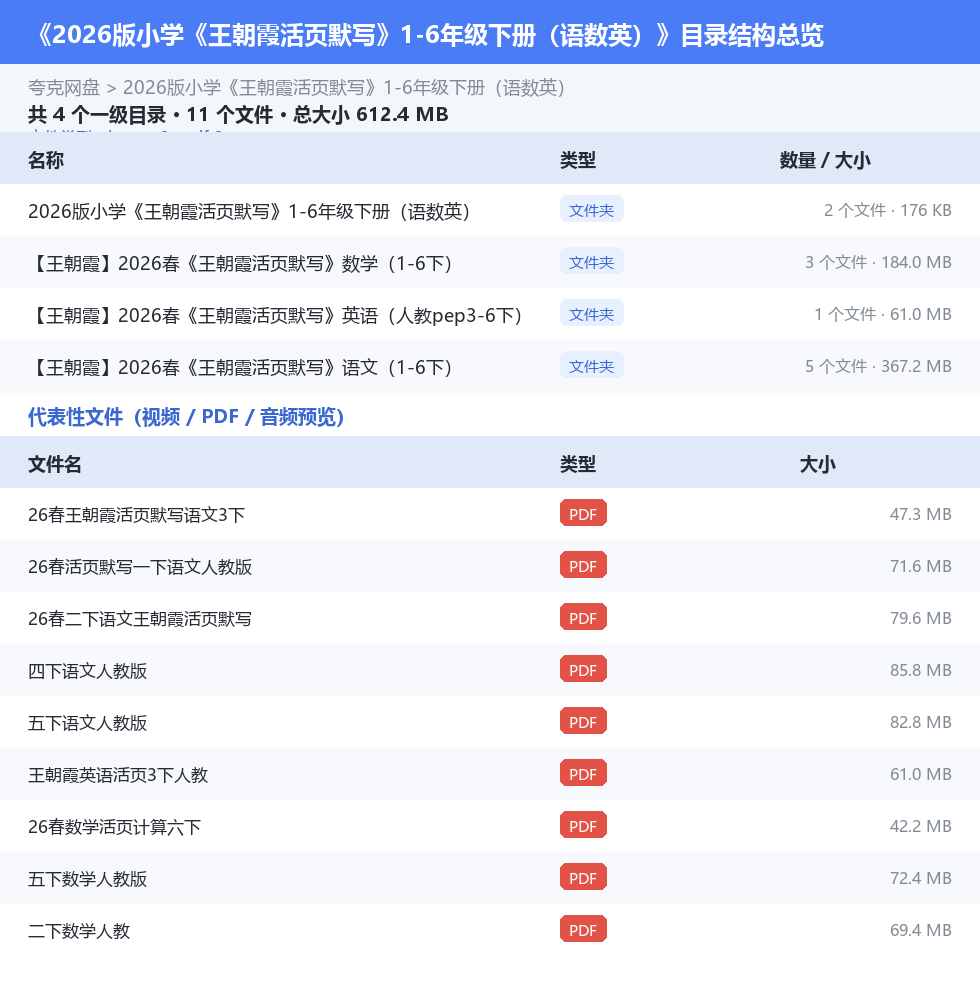Click PDF badge for 五下语文人教版
The width and height of the screenshot is (980, 988).
click(583, 721)
